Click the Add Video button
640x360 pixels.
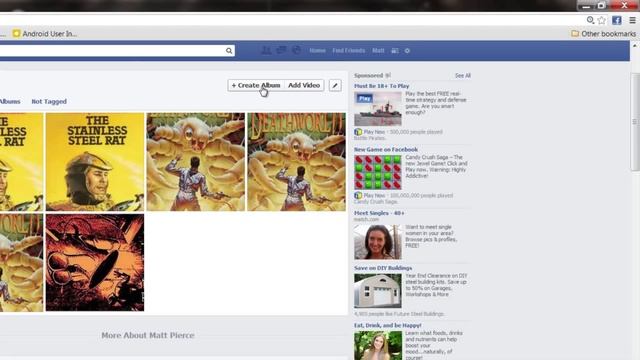tap(304, 85)
